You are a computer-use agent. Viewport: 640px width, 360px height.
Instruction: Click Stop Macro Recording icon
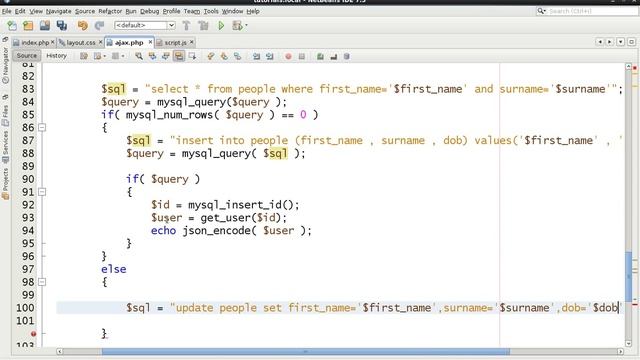click(302, 56)
